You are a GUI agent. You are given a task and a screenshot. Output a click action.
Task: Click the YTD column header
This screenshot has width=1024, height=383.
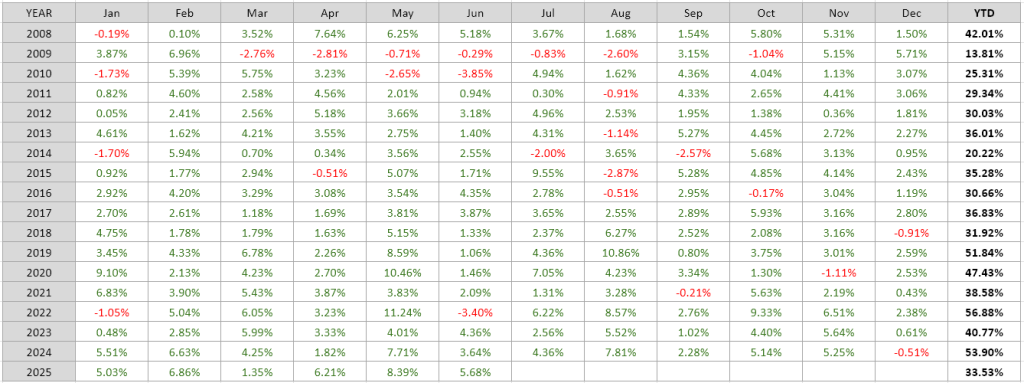[984, 12]
